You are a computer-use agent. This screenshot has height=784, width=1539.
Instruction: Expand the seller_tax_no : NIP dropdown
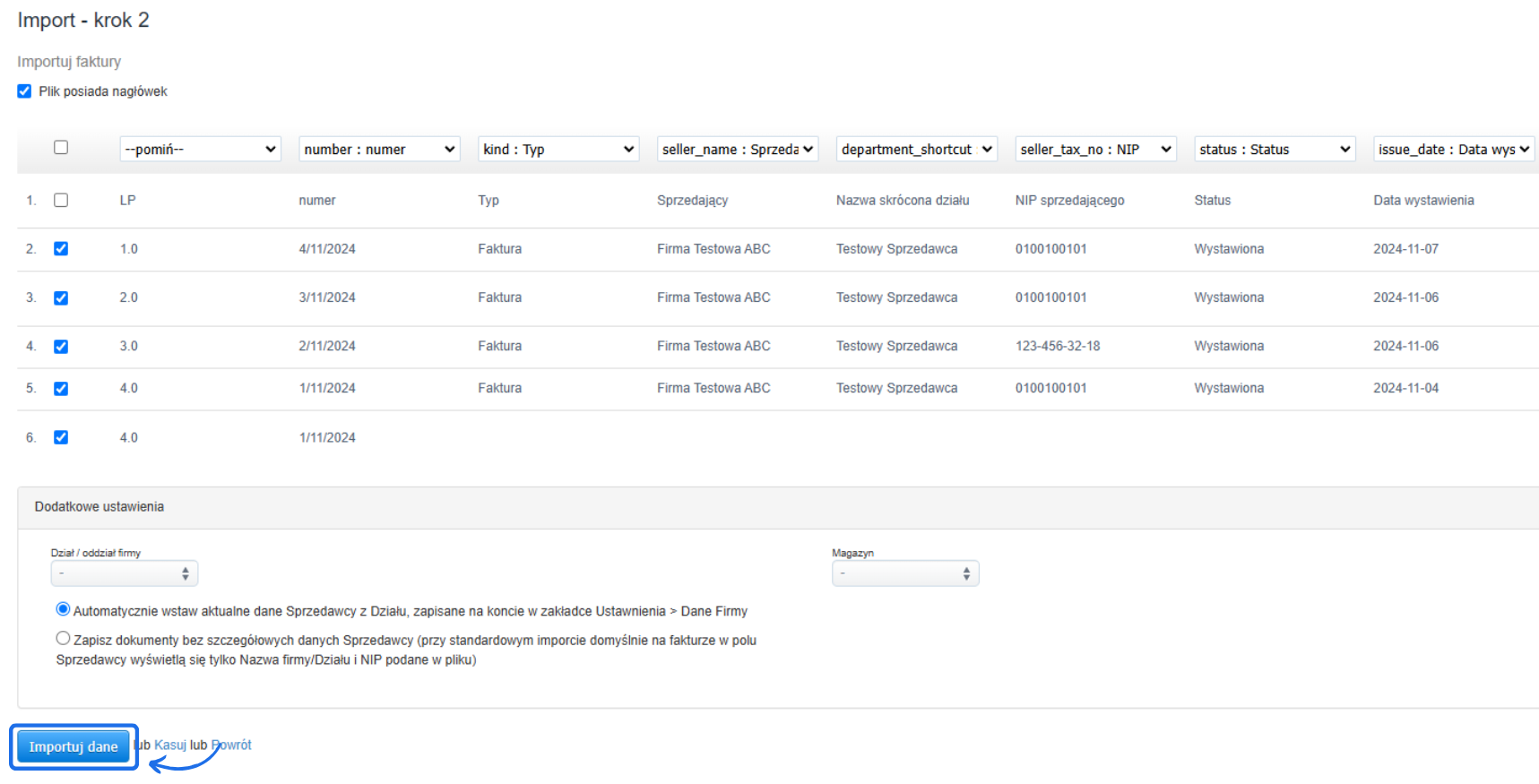click(x=1095, y=150)
